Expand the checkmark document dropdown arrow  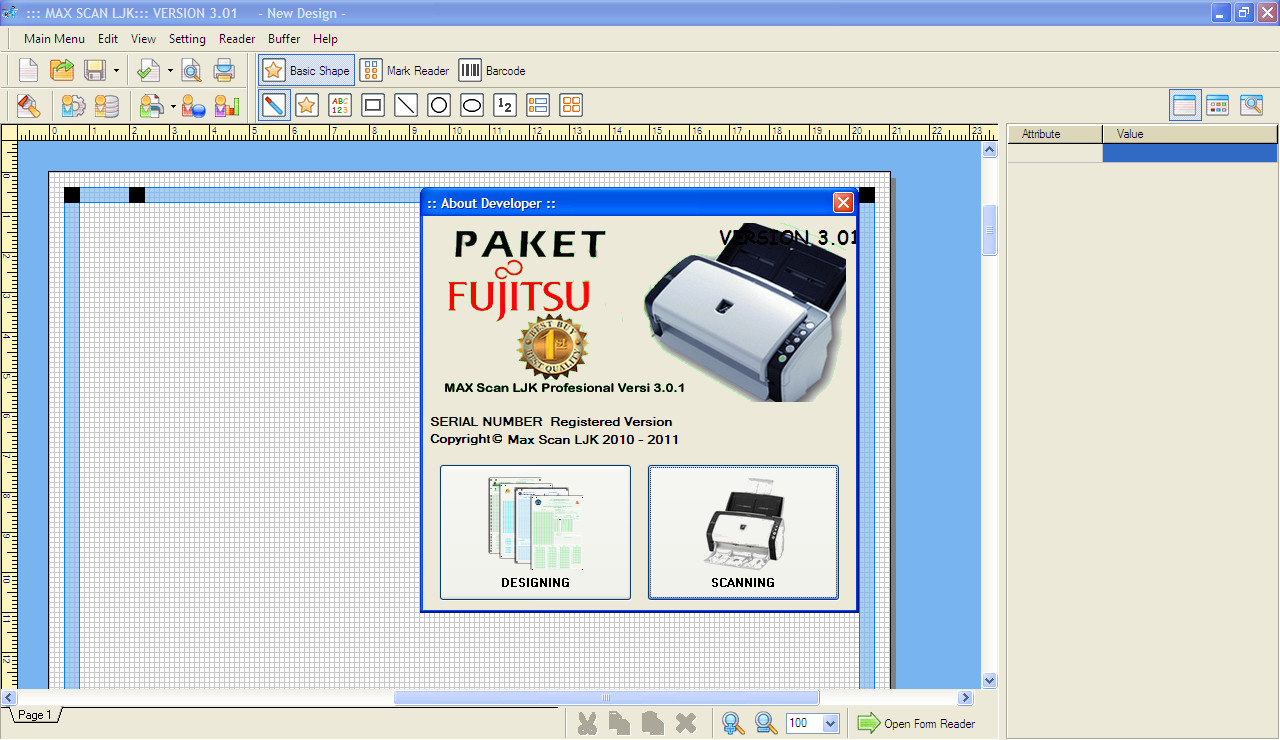(x=170, y=70)
